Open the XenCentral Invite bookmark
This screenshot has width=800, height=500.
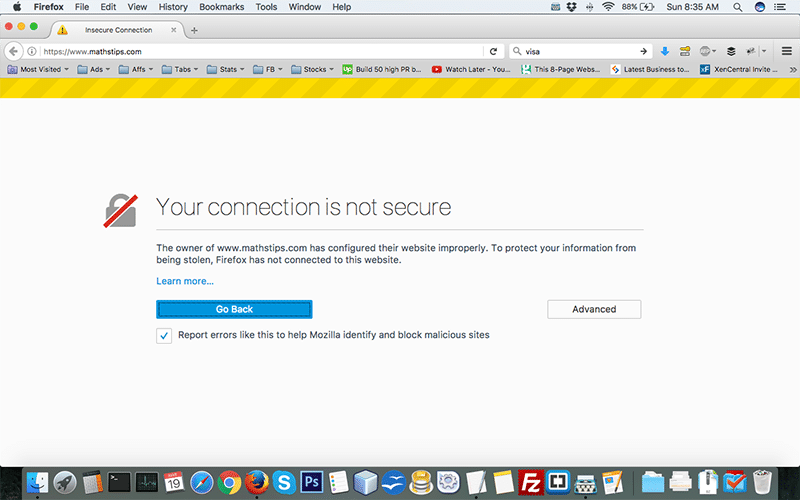click(x=739, y=69)
